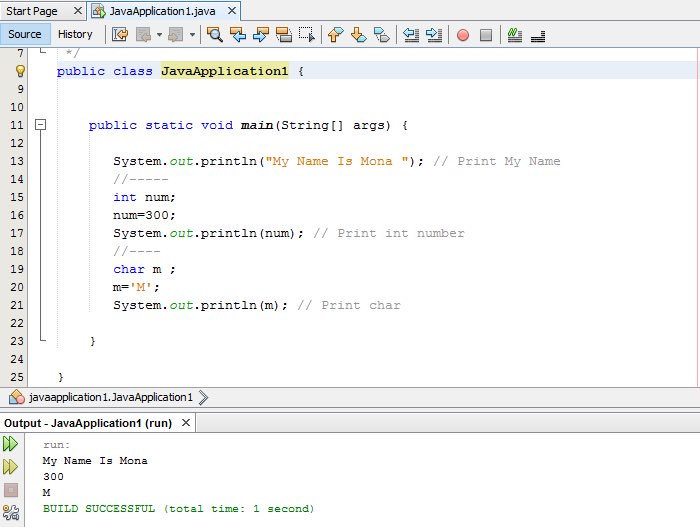Click line number 13 in gutter

click(17, 161)
